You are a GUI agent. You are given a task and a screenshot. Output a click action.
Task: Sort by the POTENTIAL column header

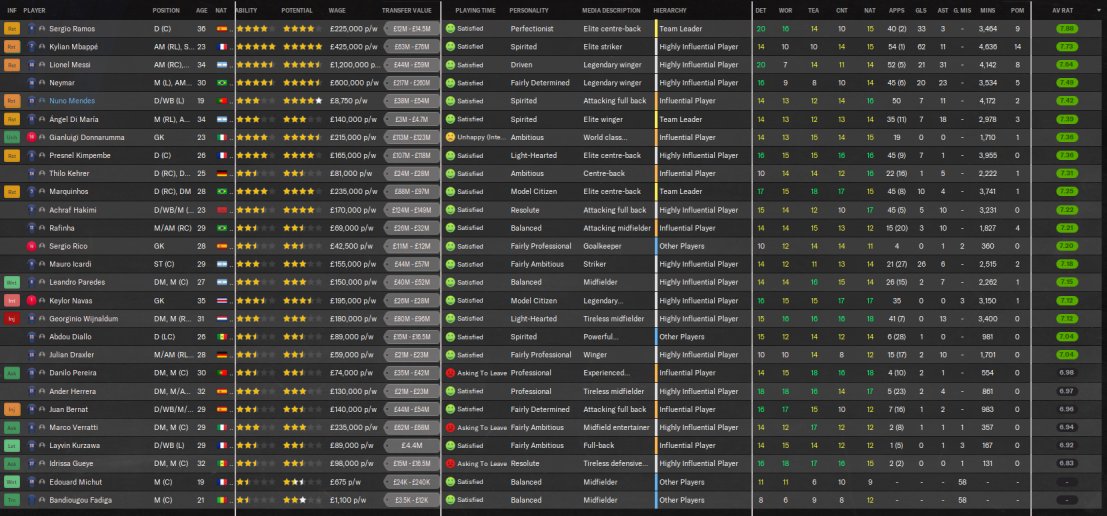pyautogui.click(x=297, y=11)
